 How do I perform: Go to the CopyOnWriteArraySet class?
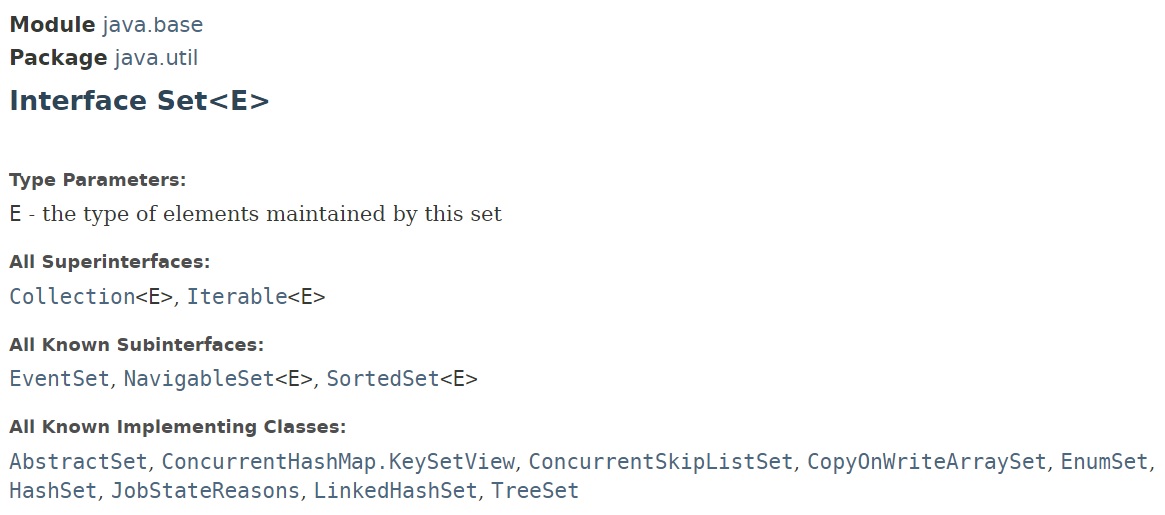pos(927,462)
